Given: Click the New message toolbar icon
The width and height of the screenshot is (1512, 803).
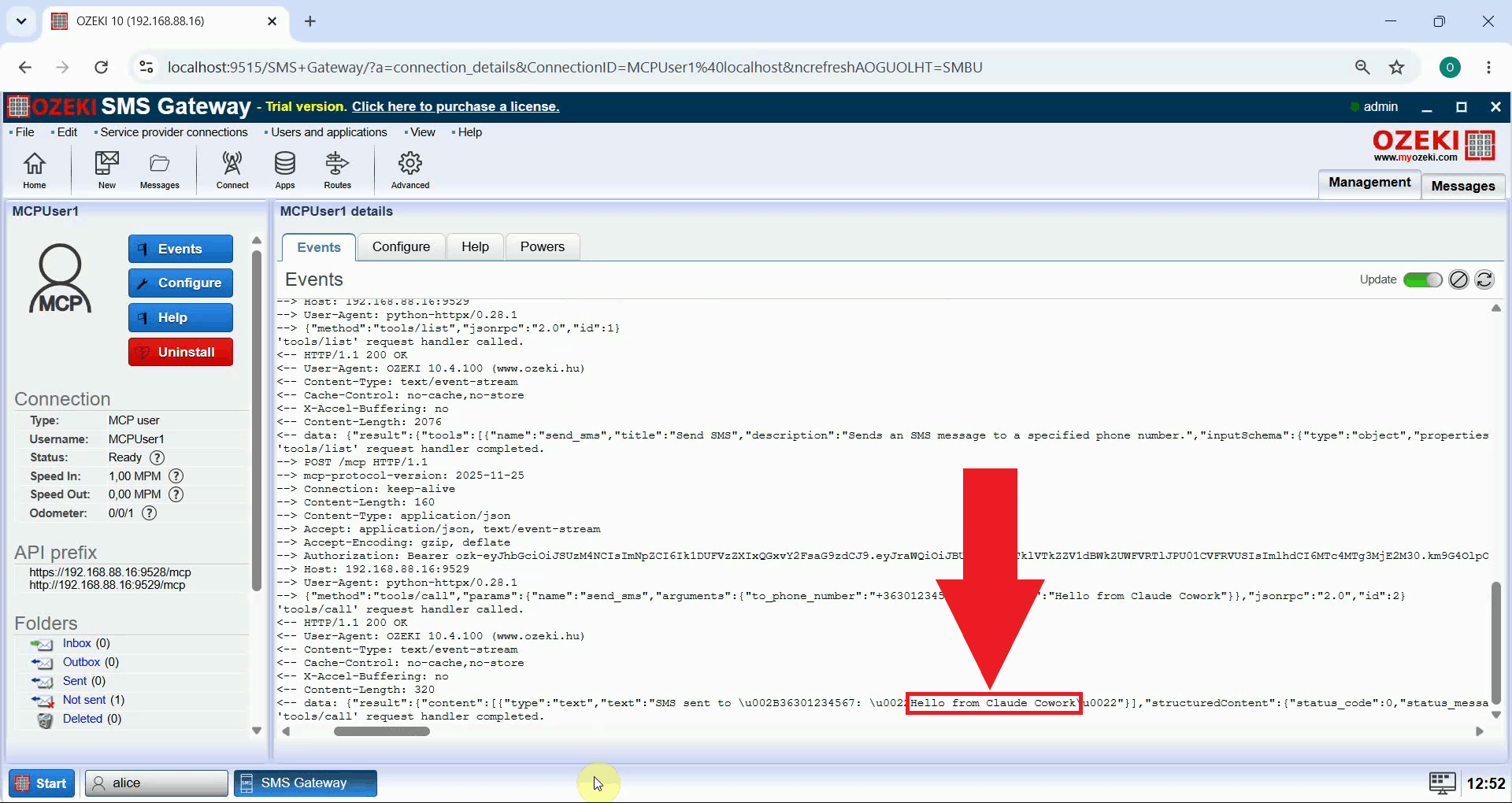Looking at the screenshot, I should tap(106, 170).
